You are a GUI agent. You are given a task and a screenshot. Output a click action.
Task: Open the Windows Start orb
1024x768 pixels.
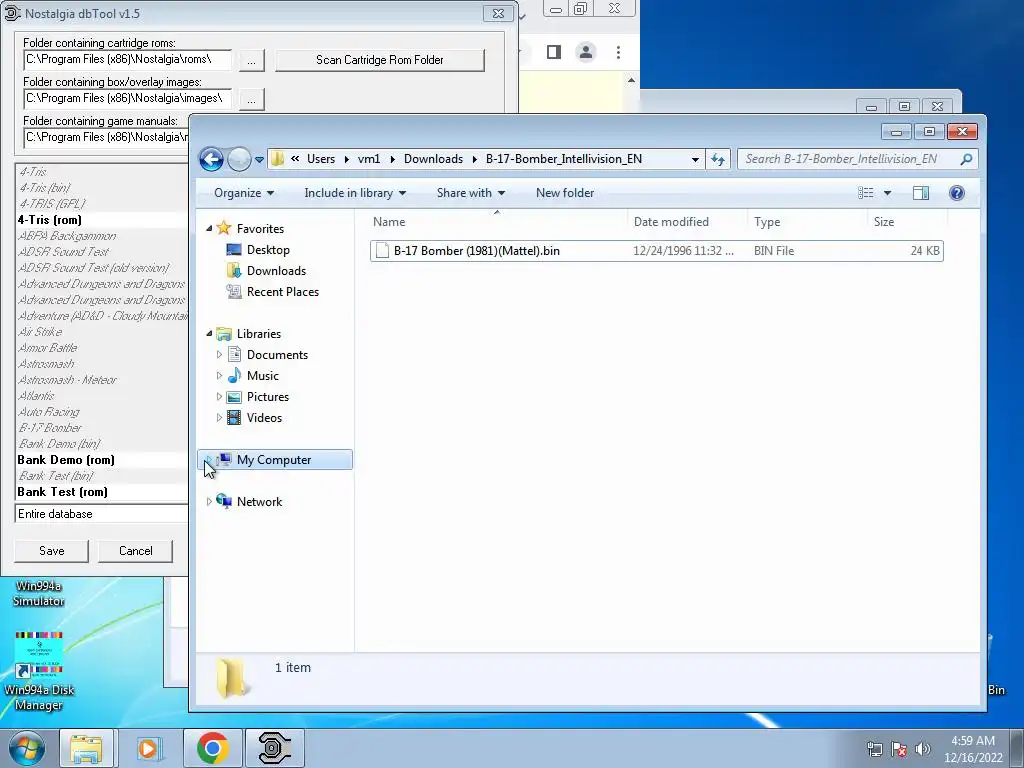coord(27,748)
